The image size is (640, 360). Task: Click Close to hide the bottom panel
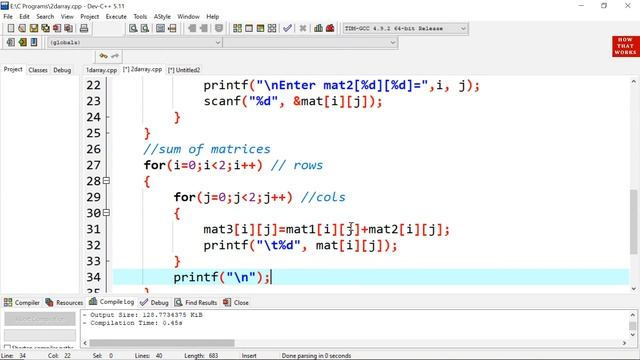coord(236,302)
